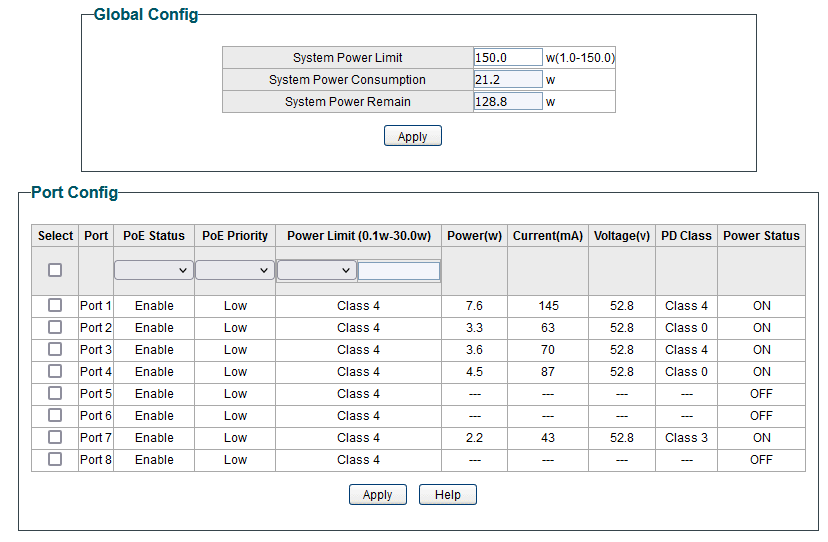This screenshot has width=828, height=542.
Task: Tick the checkbox for Port 2
Action: (x=55, y=327)
